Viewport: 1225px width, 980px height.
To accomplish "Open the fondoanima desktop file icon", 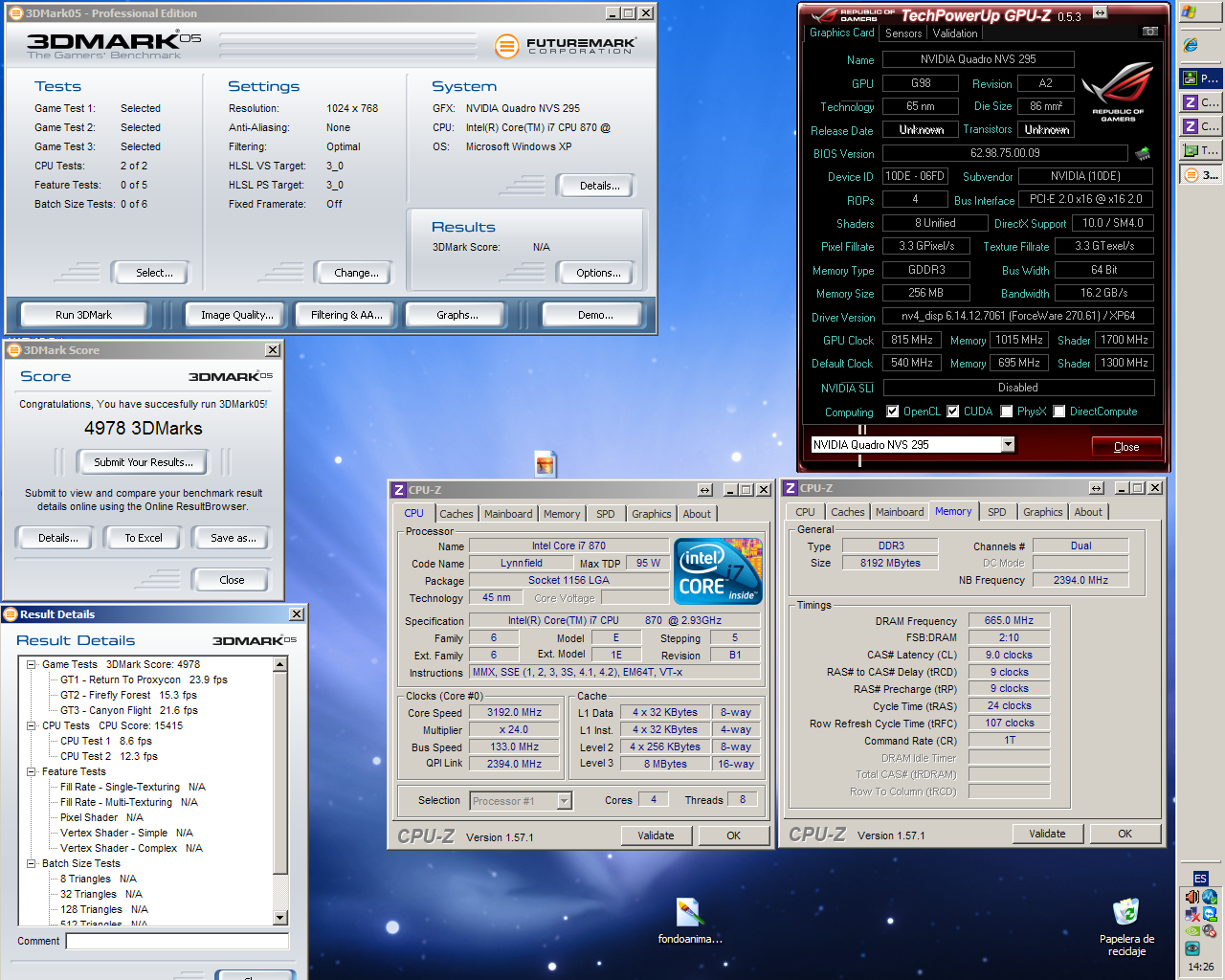I will [x=690, y=922].
